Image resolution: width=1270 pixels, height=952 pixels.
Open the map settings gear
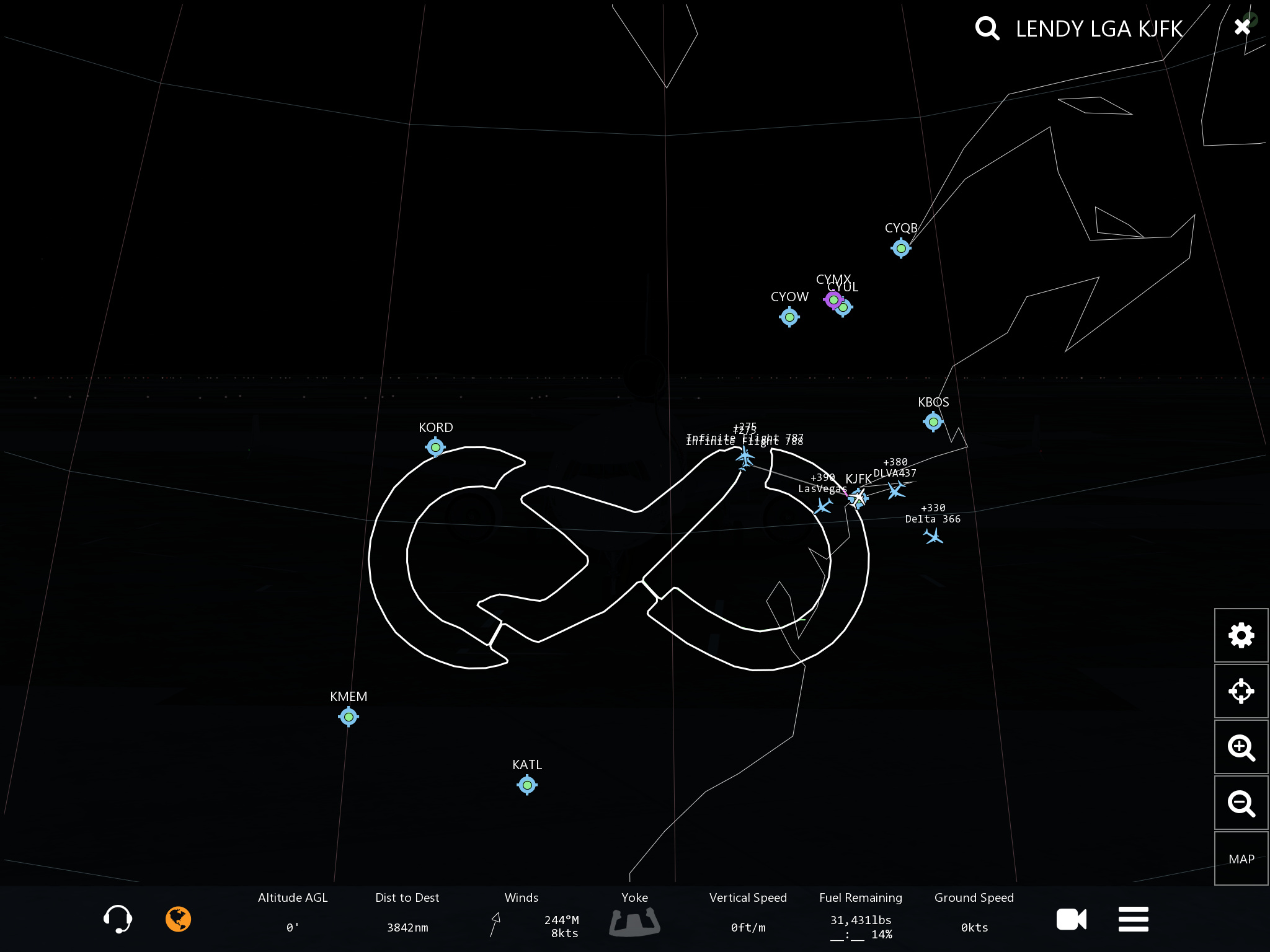pyautogui.click(x=1241, y=635)
